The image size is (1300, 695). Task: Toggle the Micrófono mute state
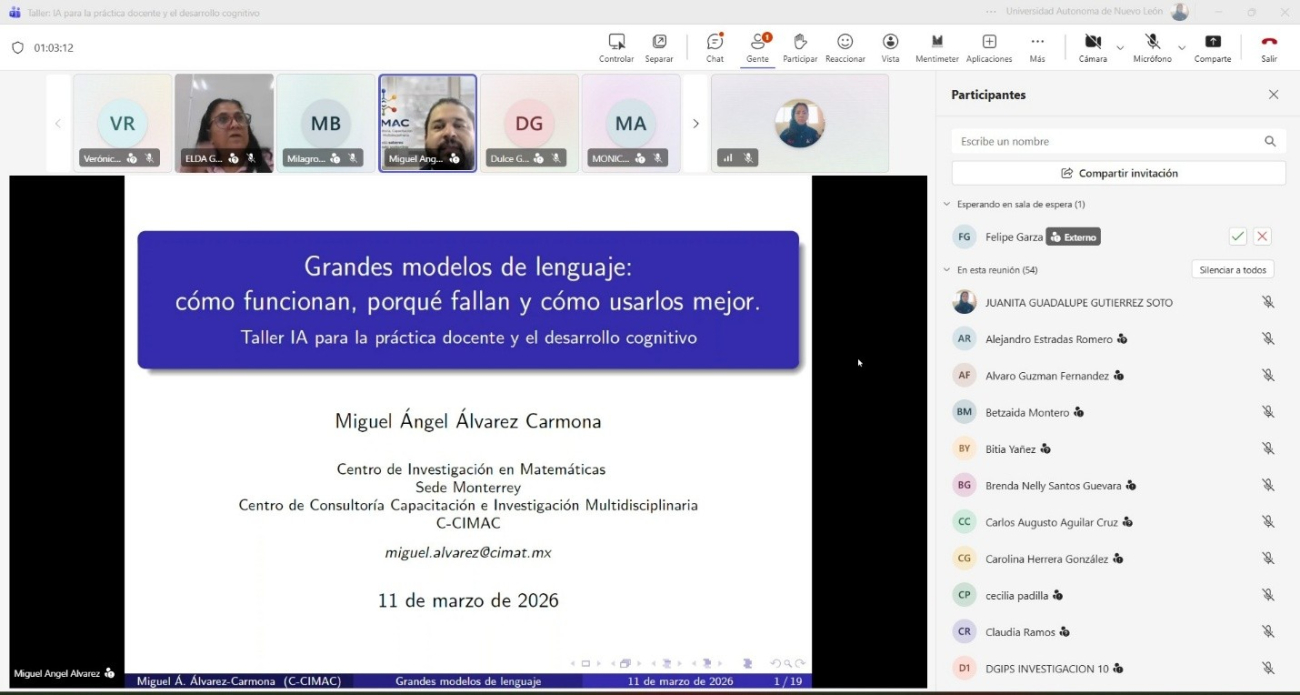[x=1152, y=47]
